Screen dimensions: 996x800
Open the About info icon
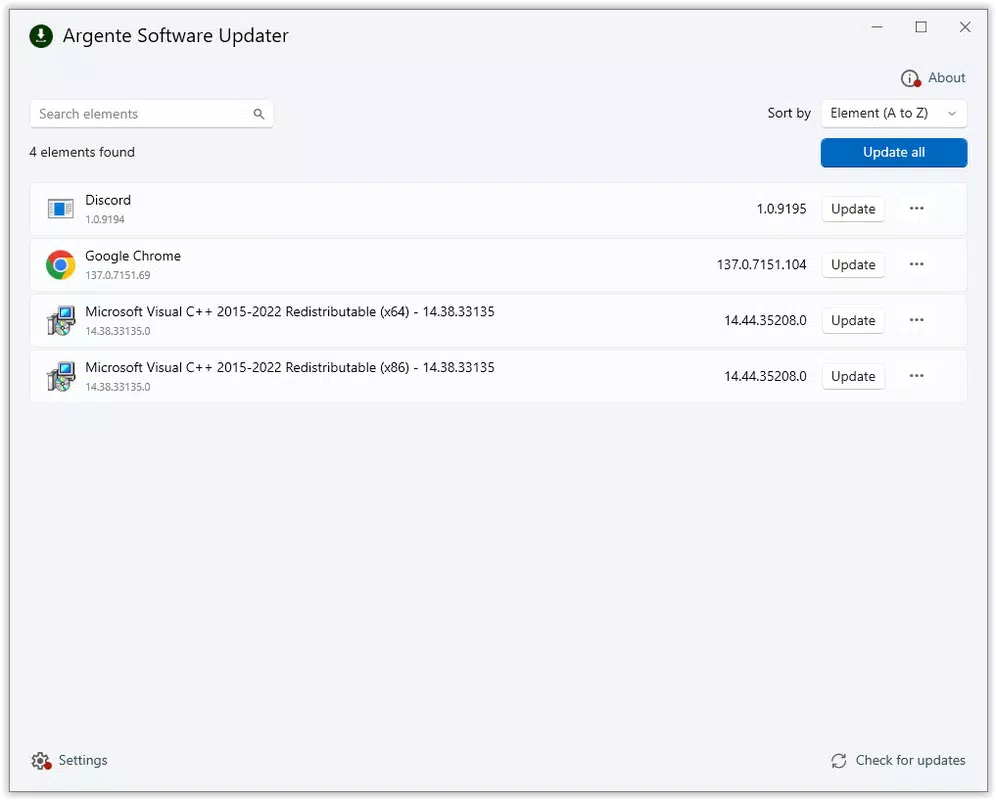(x=910, y=78)
